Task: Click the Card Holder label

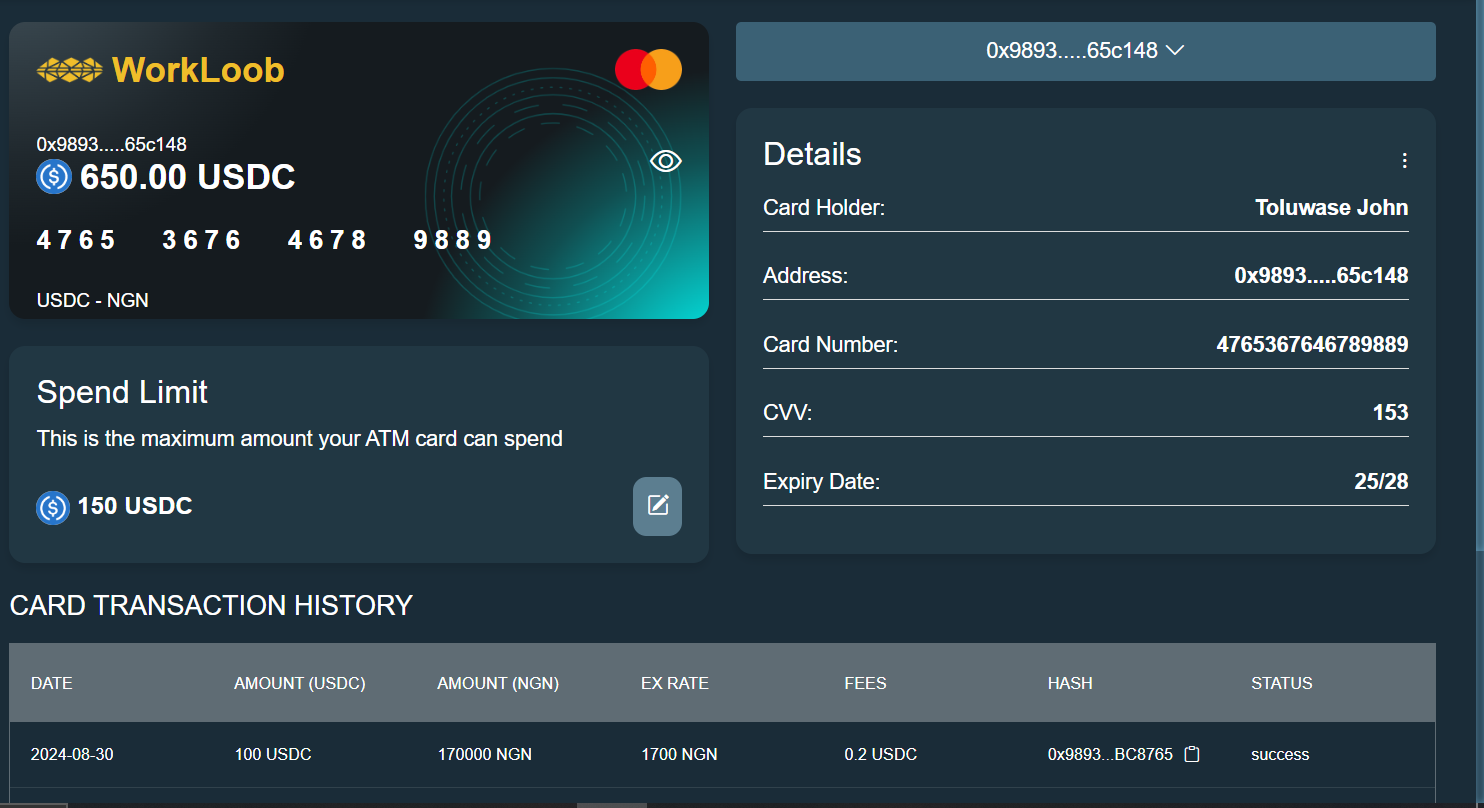Action: click(824, 208)
